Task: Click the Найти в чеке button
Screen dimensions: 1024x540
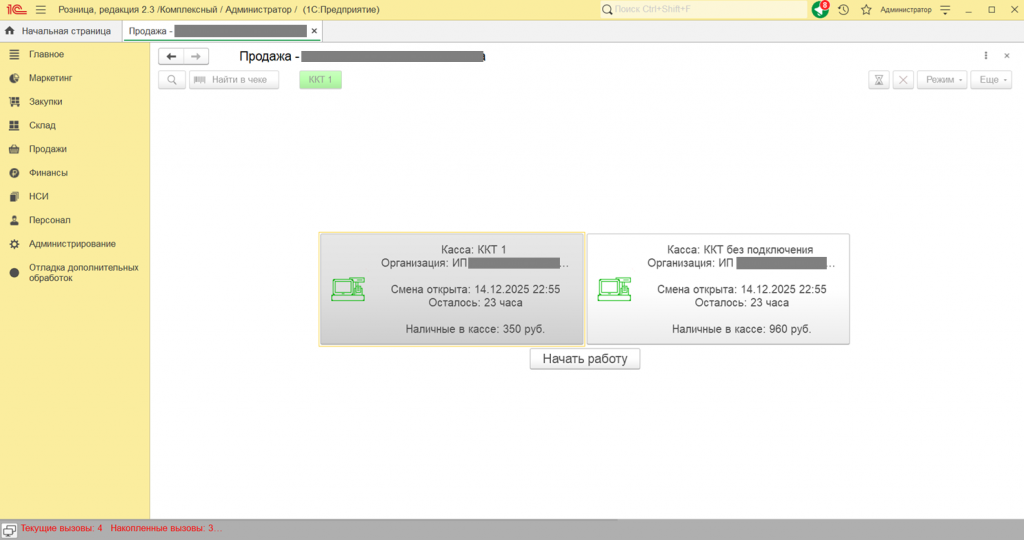Action: click(x=234, y=80)
